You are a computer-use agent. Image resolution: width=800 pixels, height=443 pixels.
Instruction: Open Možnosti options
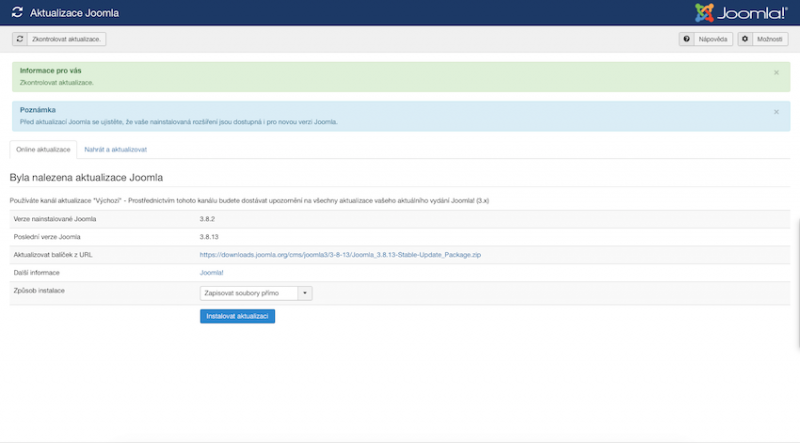coord(763,39)
